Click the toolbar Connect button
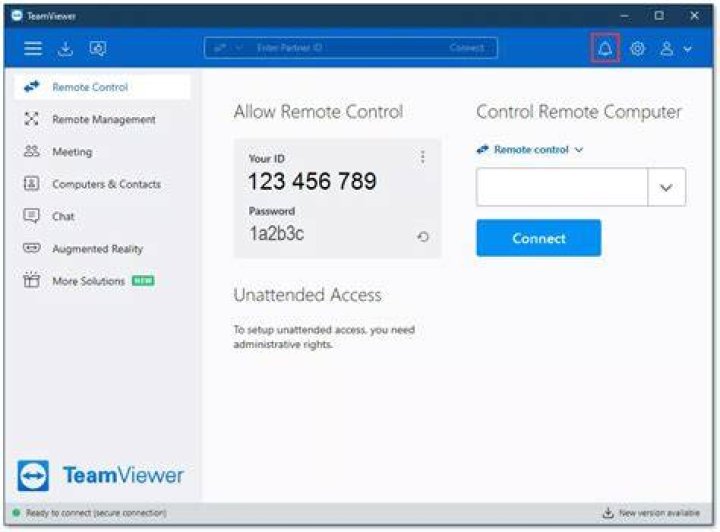Image resolution: width=720 pixels, height=532 pixels. pos(467,48)
